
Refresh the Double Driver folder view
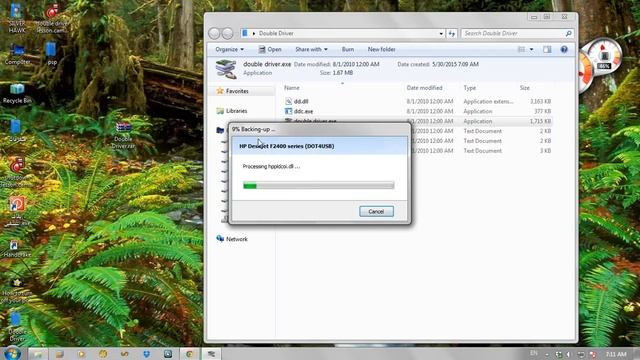[452, 33]
